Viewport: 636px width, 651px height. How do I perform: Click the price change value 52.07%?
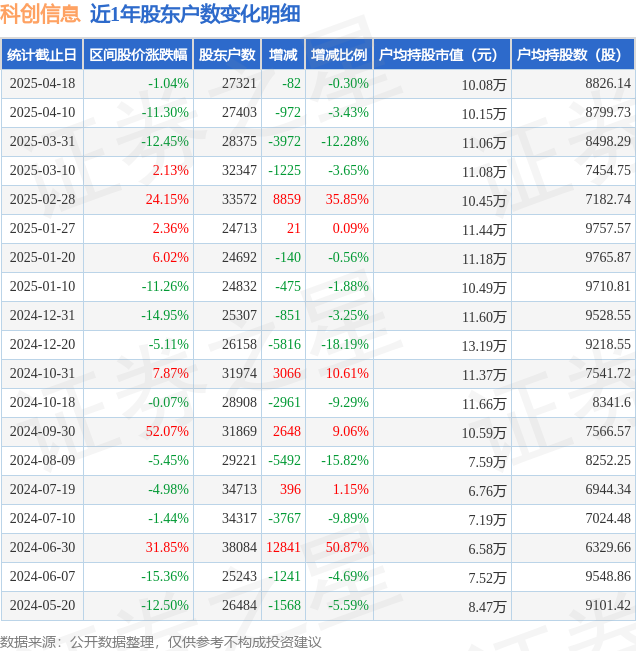(x=167, y=432)
